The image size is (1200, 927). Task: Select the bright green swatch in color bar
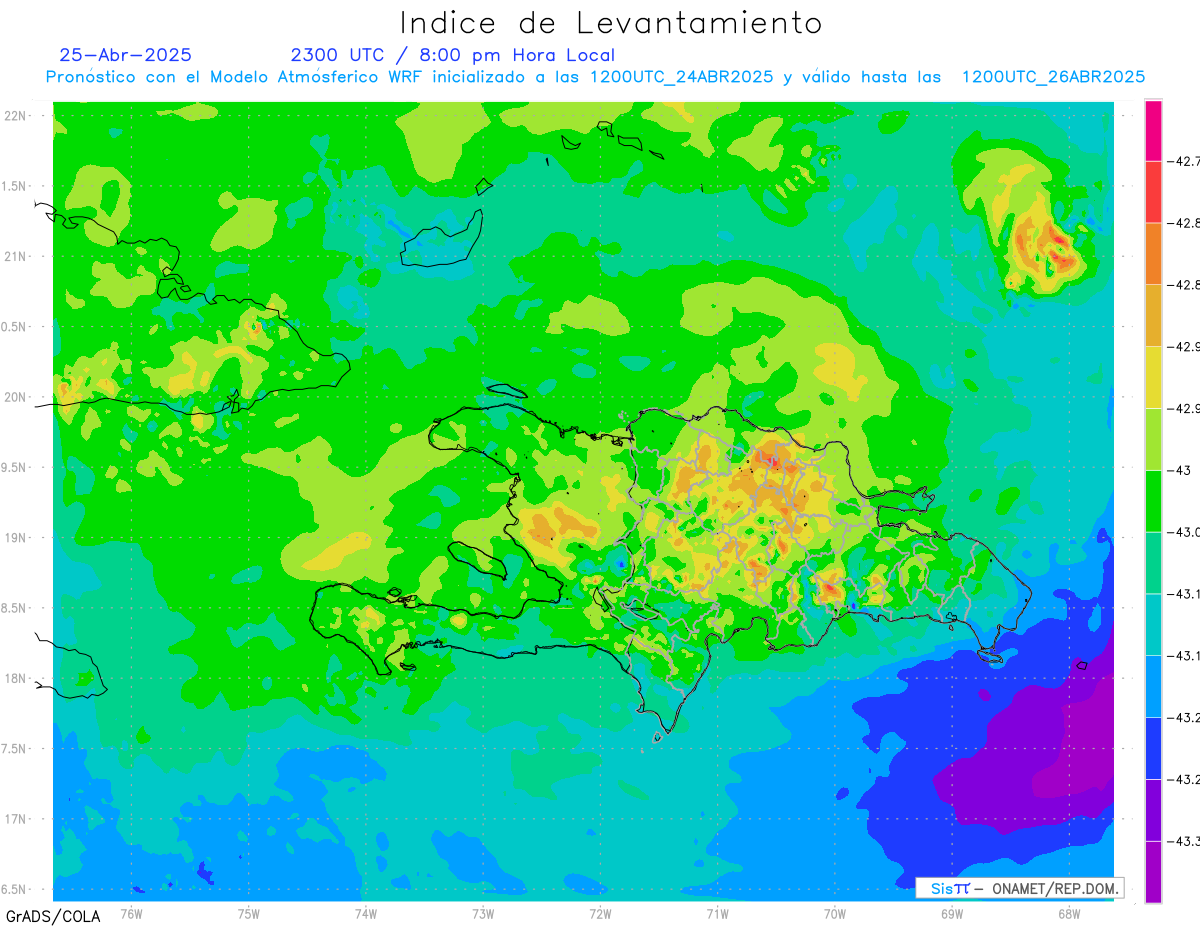tap(1153, 501)
